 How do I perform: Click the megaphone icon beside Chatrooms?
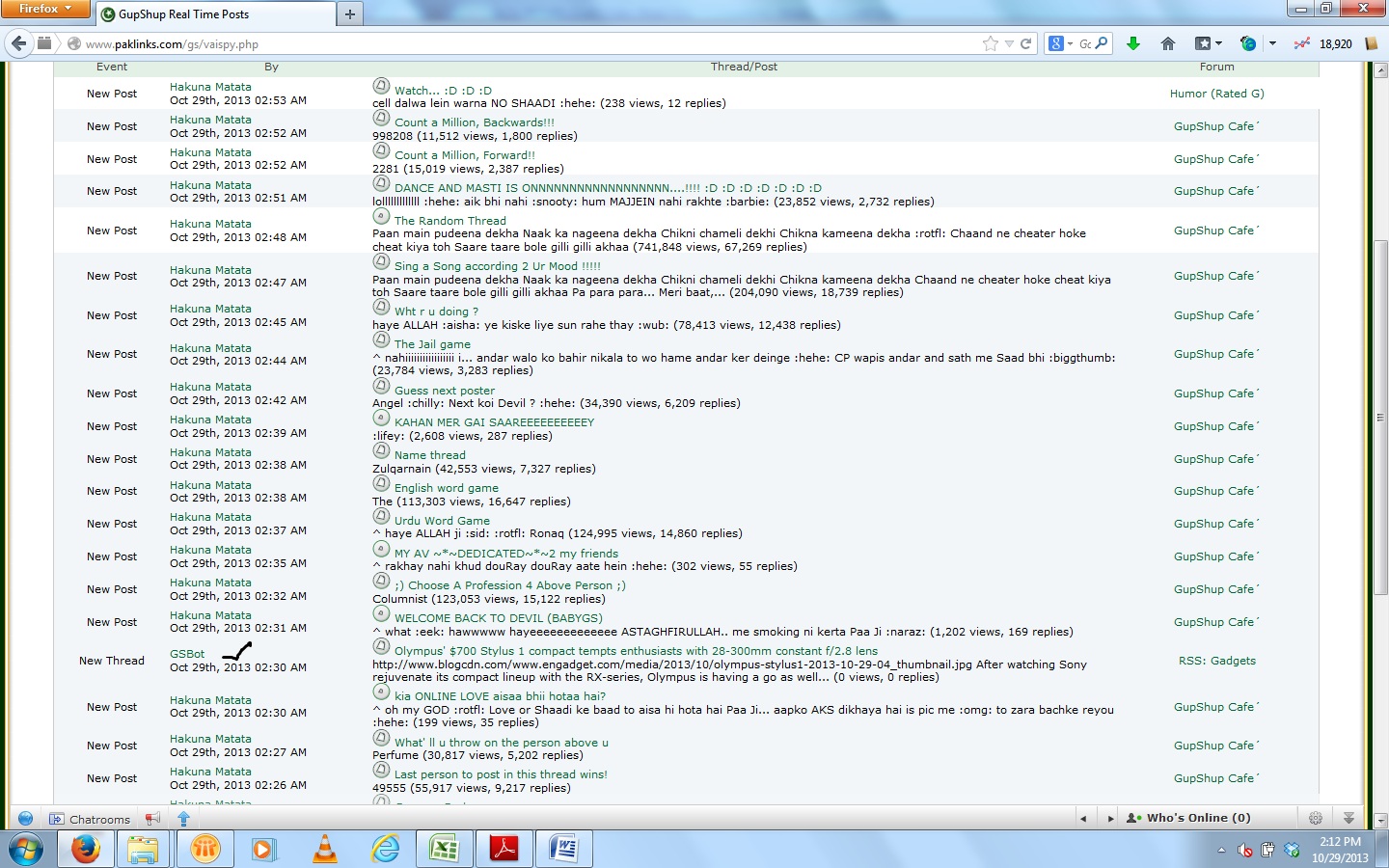point(152,819)
